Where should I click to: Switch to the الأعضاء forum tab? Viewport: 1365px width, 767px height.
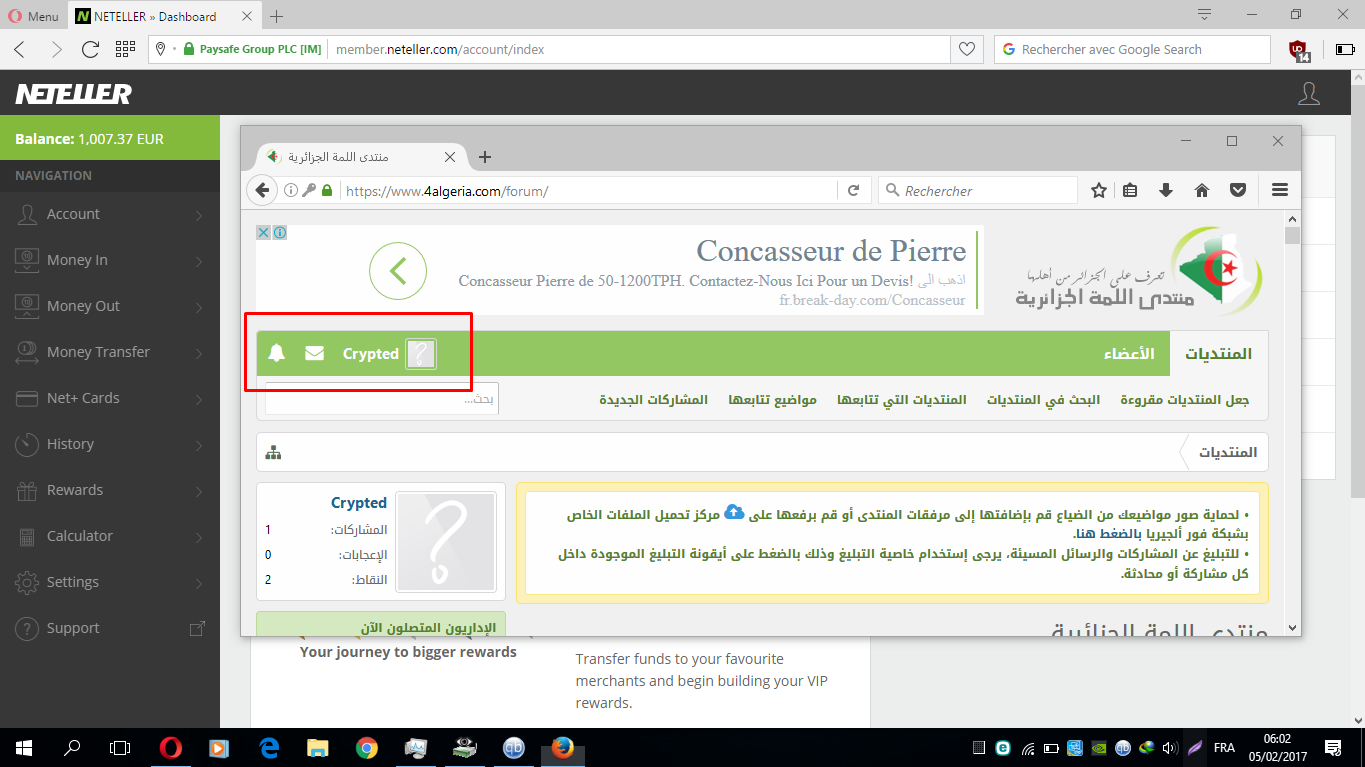click(x=1129, y=354)
